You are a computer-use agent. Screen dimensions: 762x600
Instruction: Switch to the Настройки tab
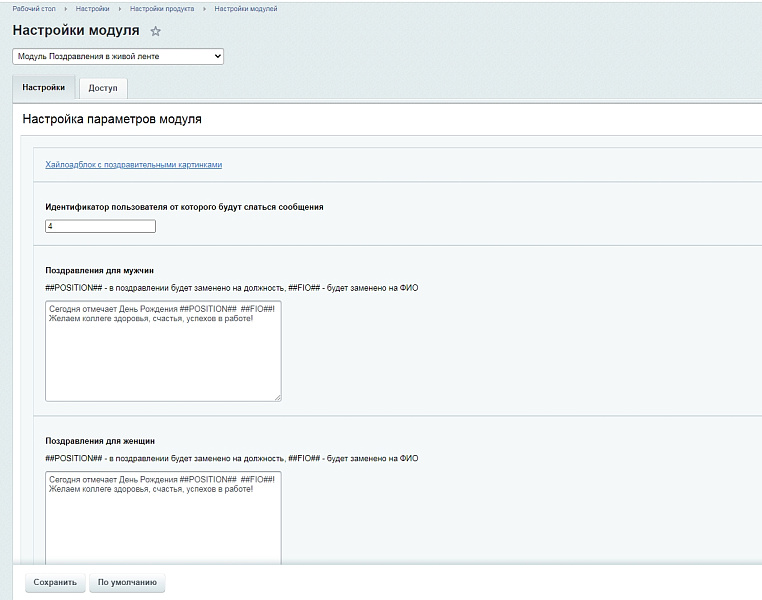pyautogui.click(x=43, y=88)
